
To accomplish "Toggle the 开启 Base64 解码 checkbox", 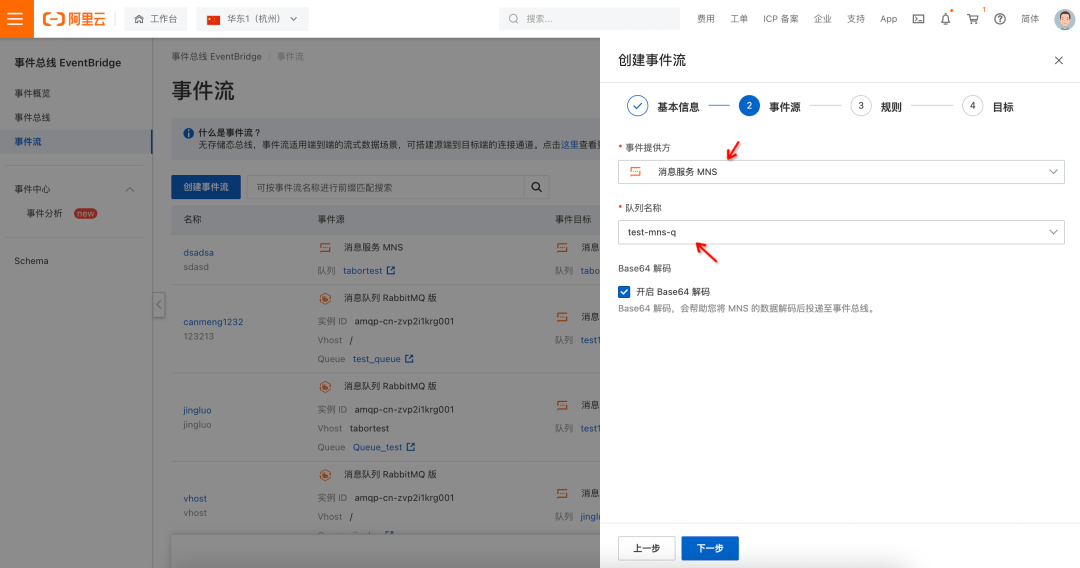I will coord(624,292).
